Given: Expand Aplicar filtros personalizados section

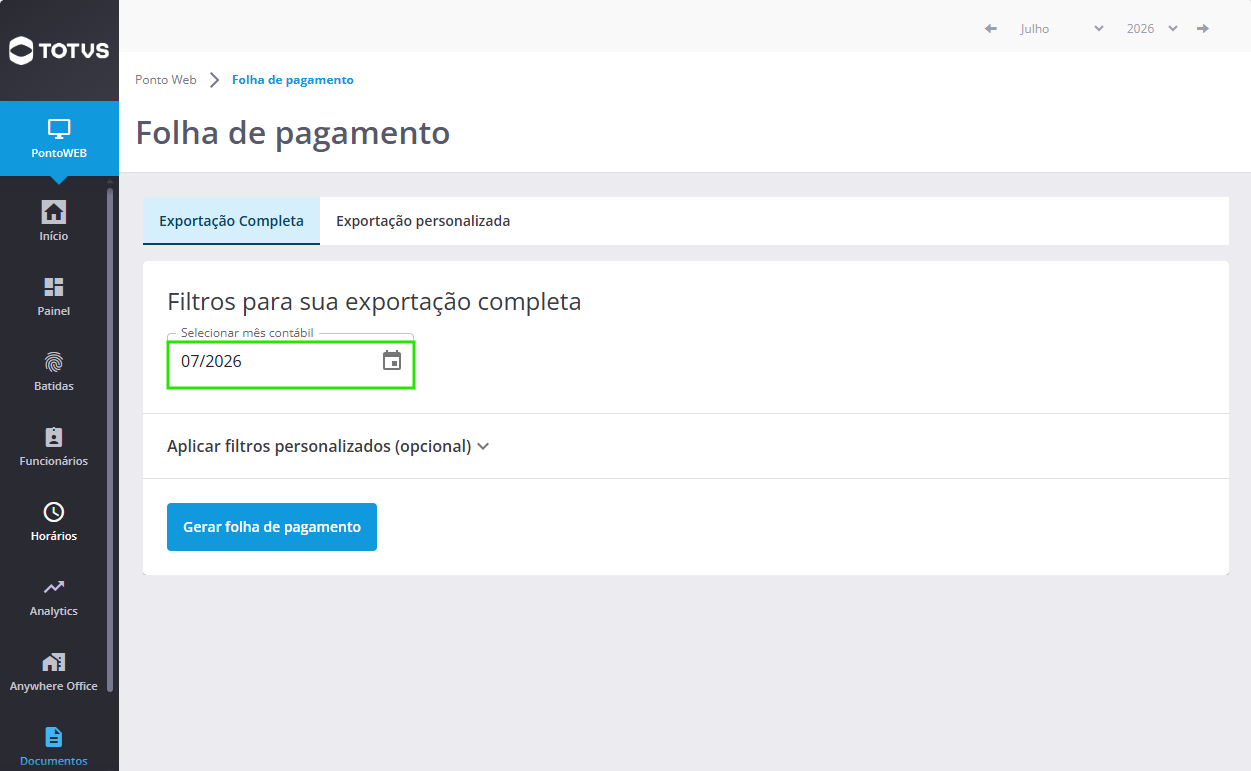Looking at the screenshot, I should point(328,446).
